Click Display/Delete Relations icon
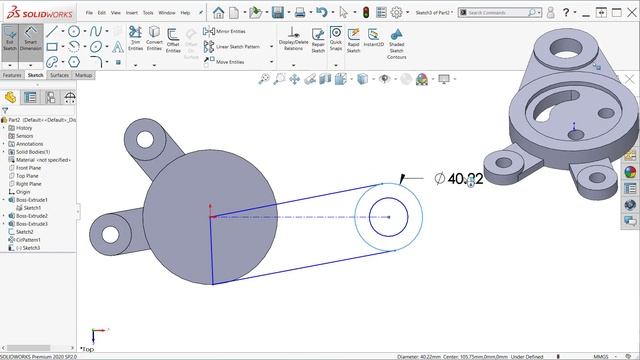Image resolution: width=640 pixels, height=360 pixels. [x=293, y=33]
